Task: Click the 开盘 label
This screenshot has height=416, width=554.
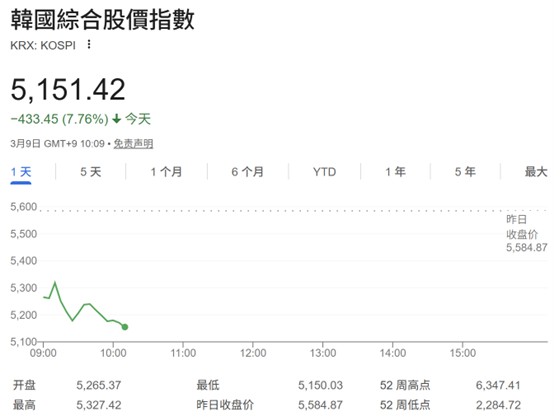Action: pyautogui.click(x=24, y=385)
